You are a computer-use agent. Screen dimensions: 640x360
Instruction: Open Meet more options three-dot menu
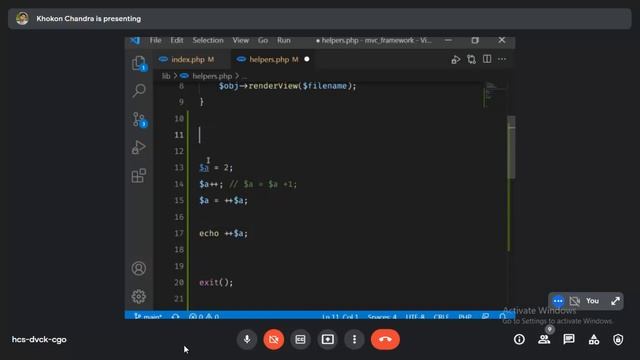(x=354, y=339)
